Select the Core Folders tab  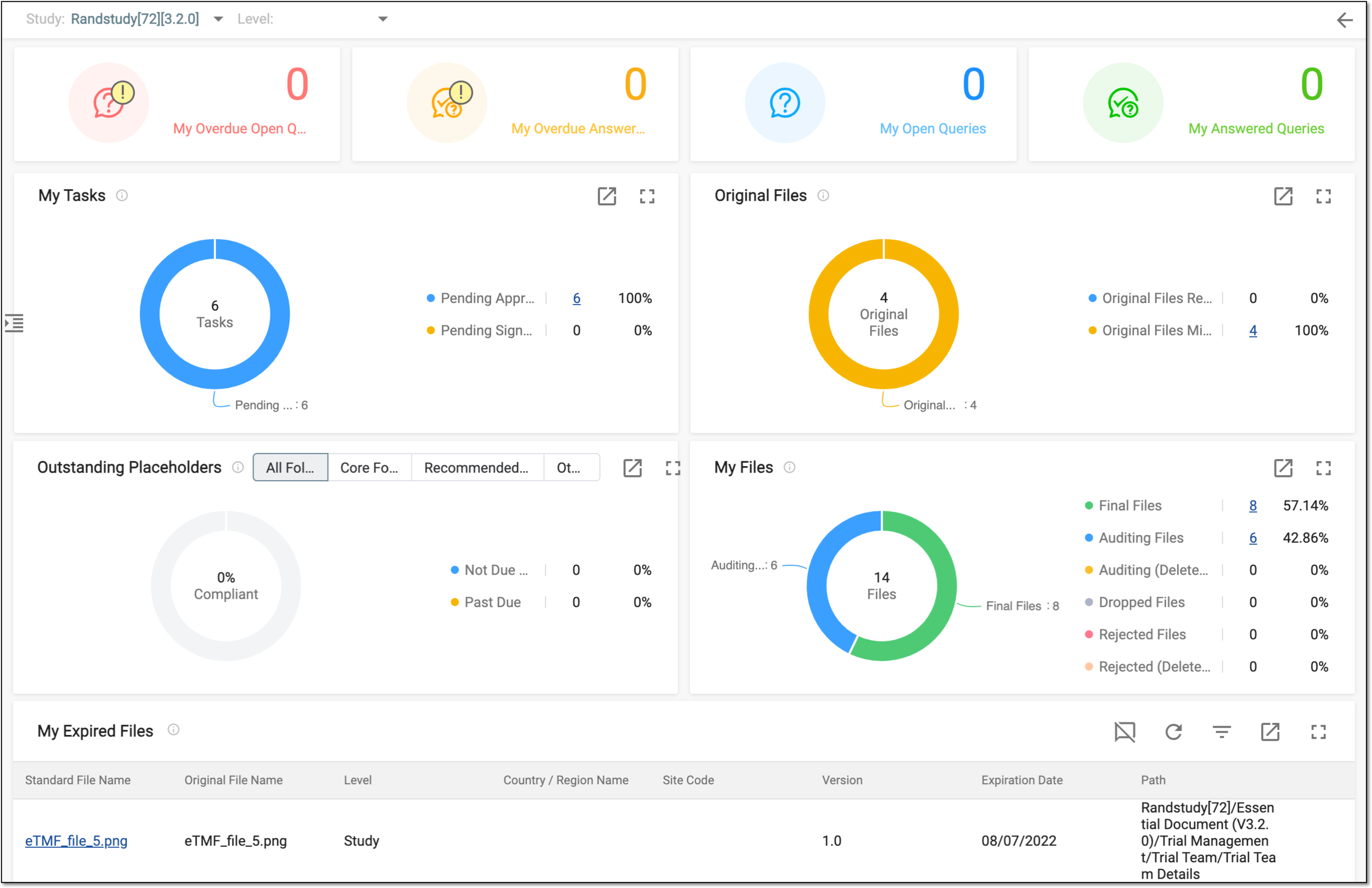[369, 468]
